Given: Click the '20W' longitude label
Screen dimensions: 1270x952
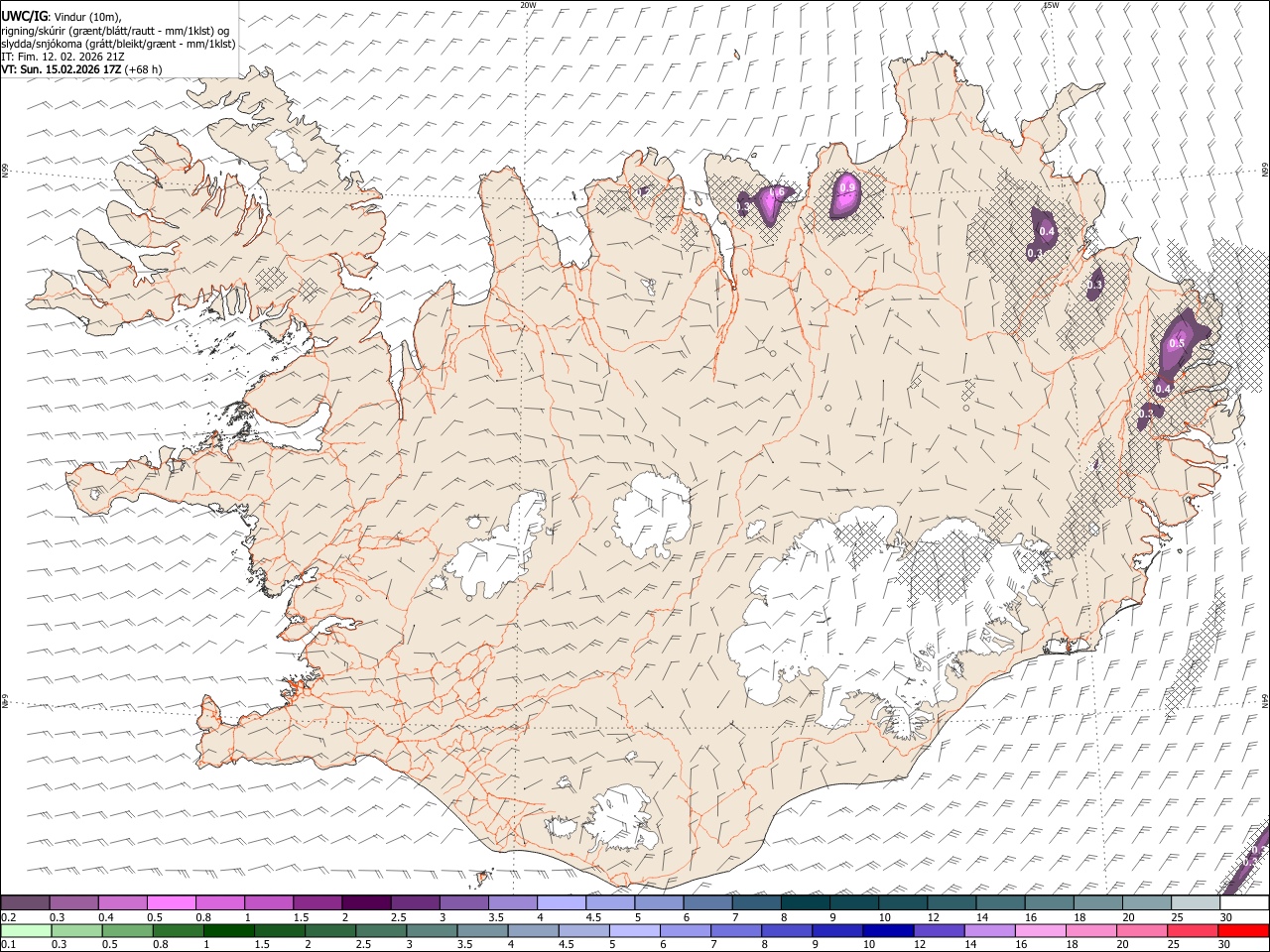Looking at the screenshot, I should [528, 5].
